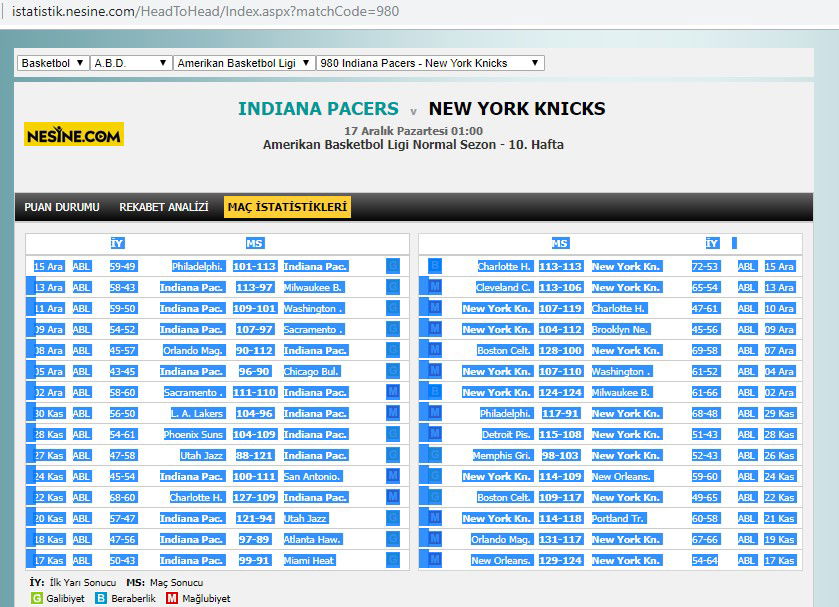Click Brooklyn Ne. team name
Image resolution: width=839 pixels, height=607 pixels.
(x=620, y=329)
